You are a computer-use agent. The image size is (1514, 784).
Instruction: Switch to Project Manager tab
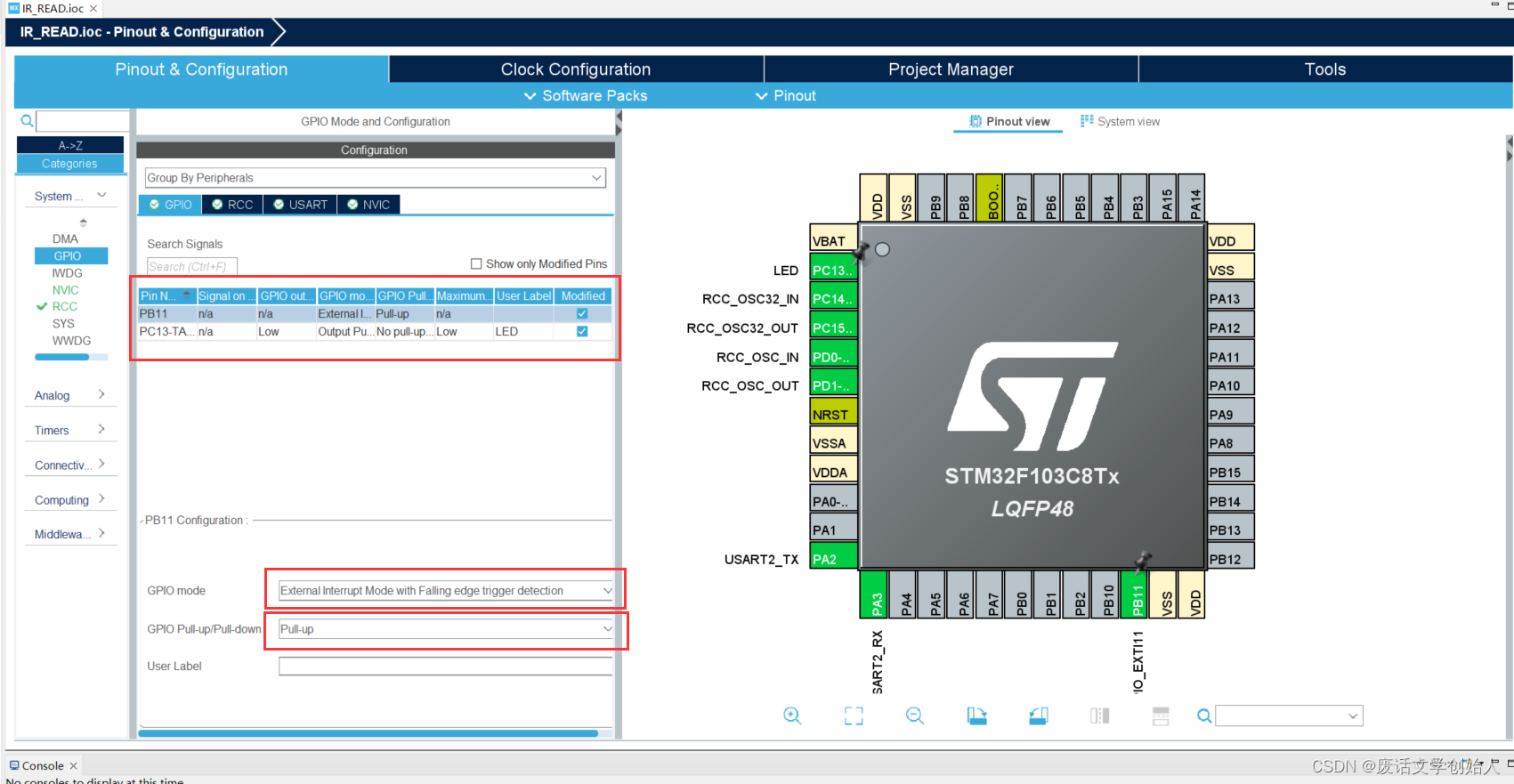pos(951,69)
